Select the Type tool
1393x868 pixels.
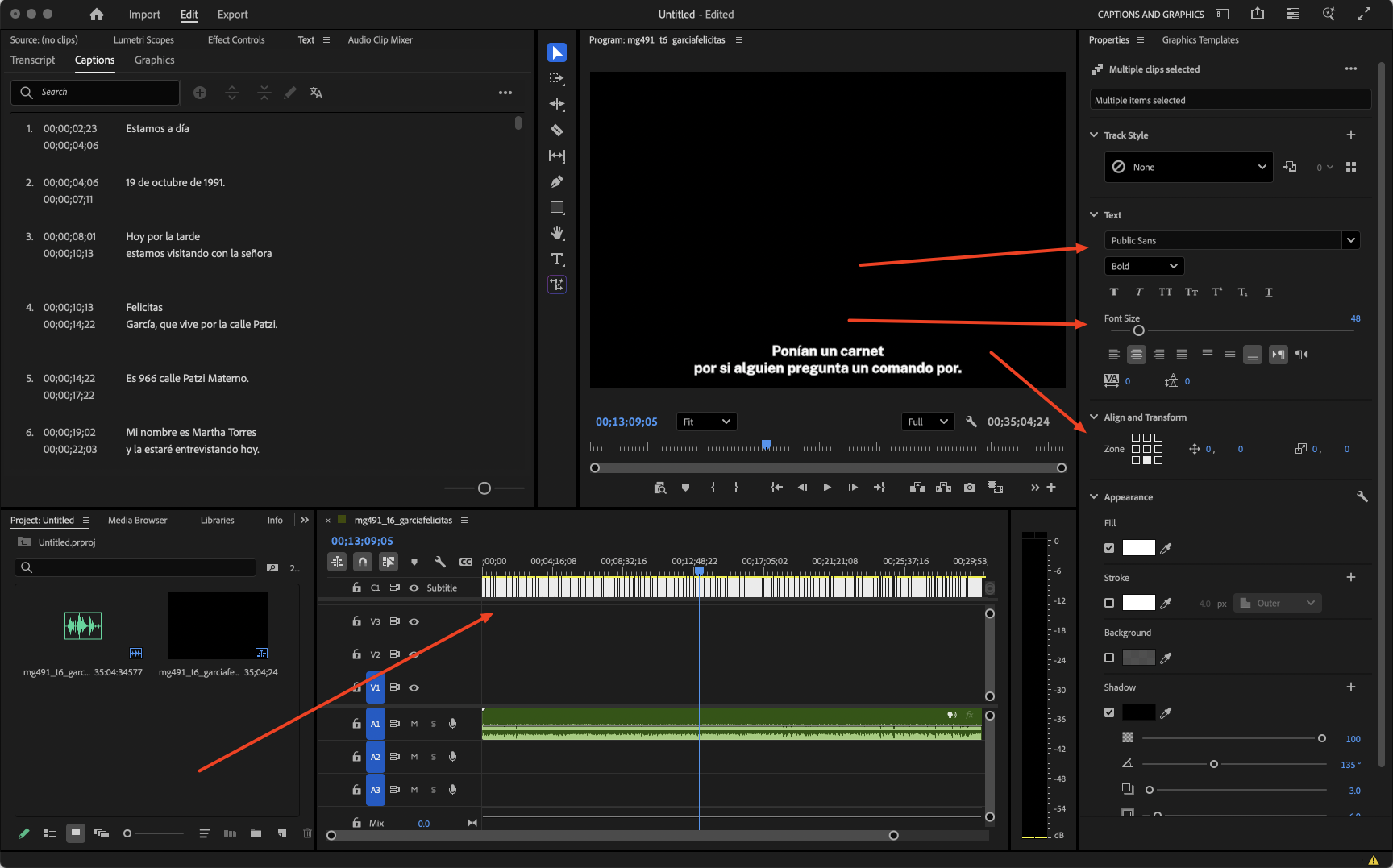tap(556, 259)
